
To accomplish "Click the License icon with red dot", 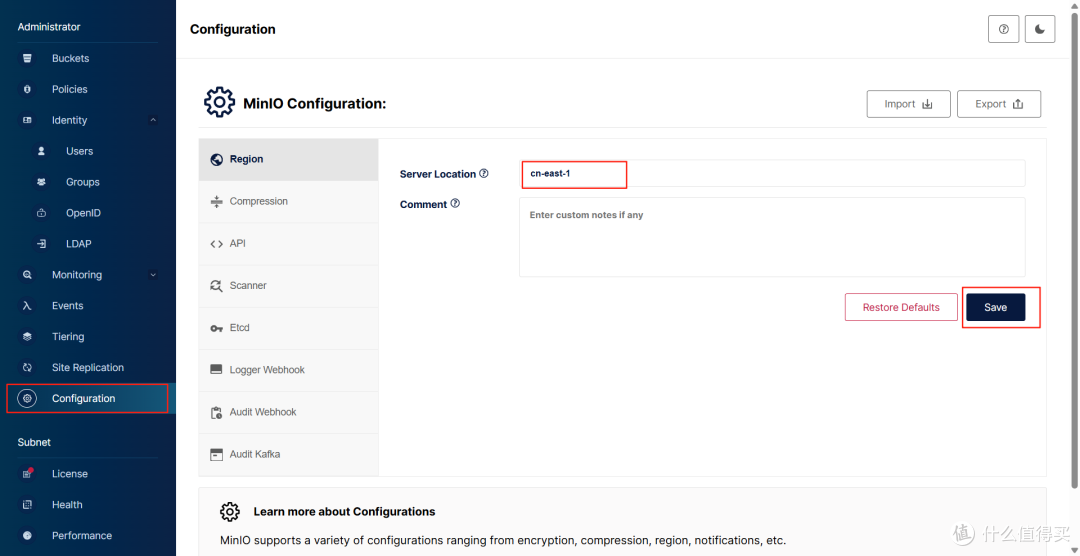I will pos(27,473).
